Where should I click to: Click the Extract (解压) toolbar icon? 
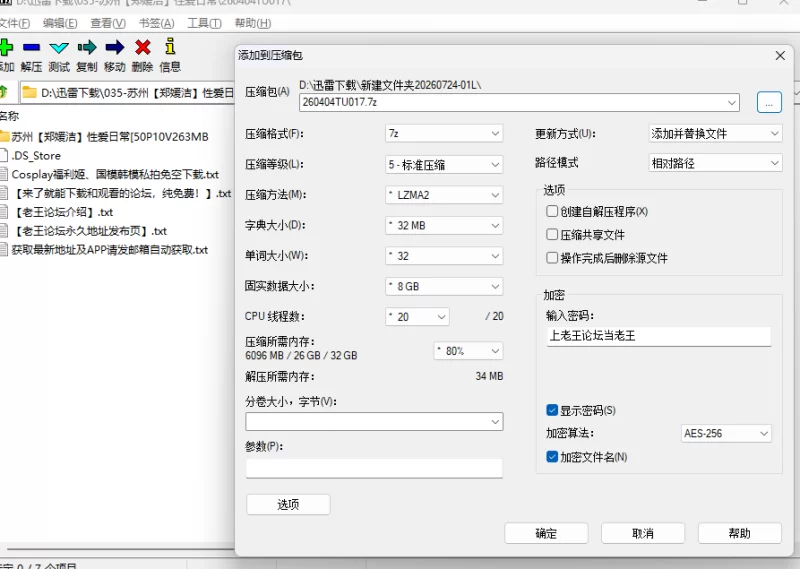[31, 47]
